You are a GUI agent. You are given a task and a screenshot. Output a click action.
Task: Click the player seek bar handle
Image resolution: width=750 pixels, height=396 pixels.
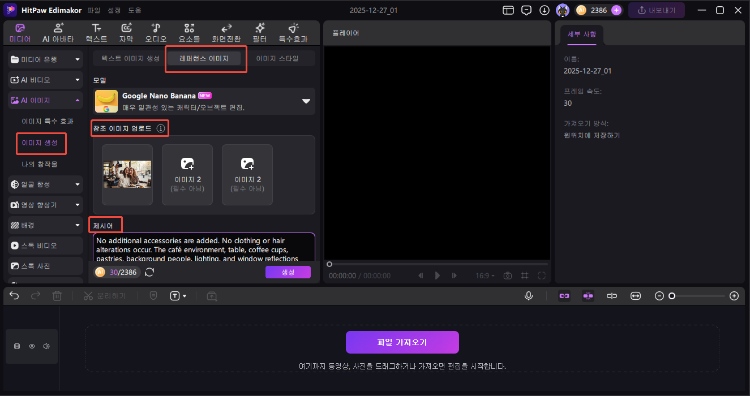pos(329,264)
